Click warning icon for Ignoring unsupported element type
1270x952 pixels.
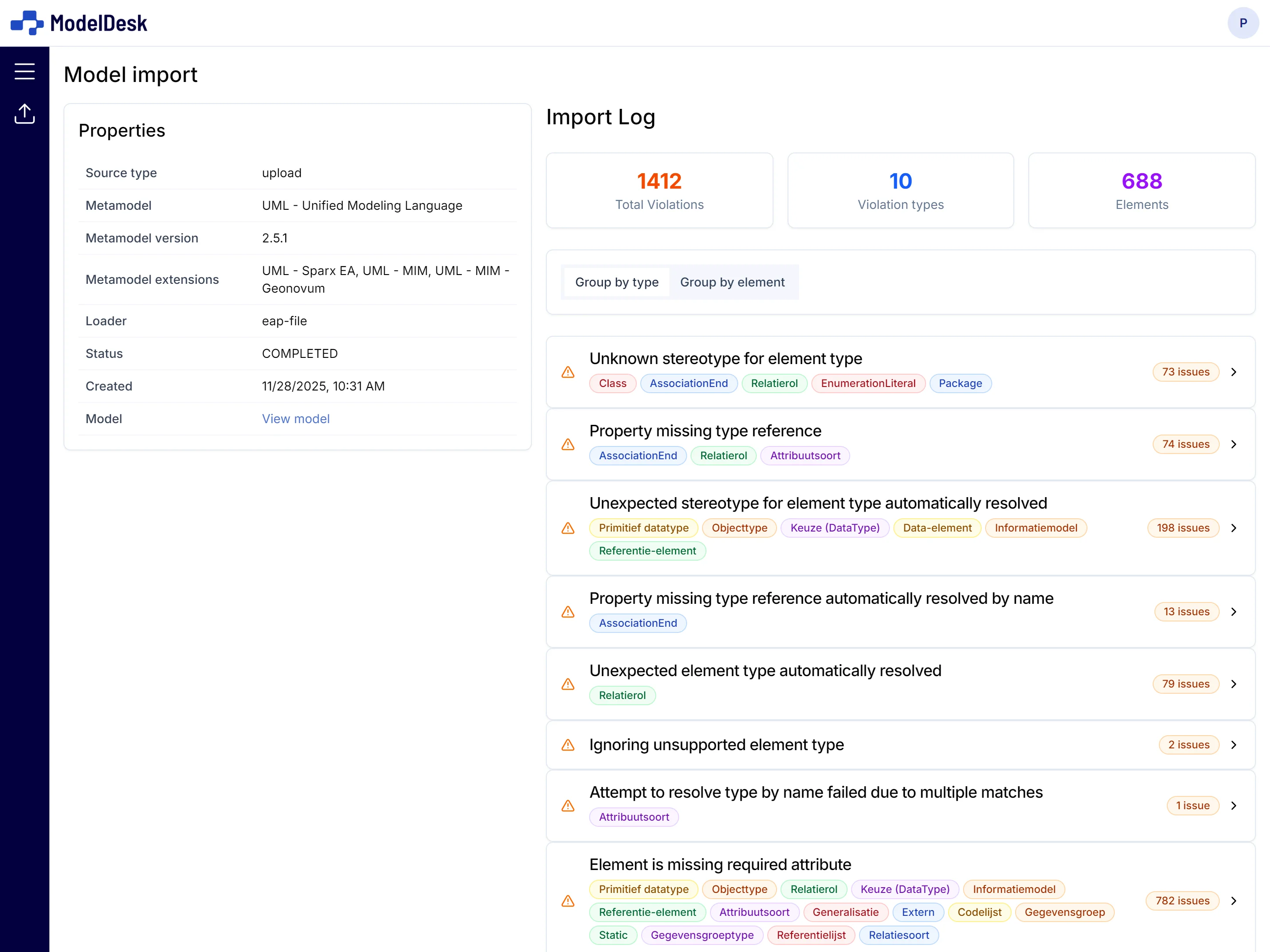click(568, 745)
